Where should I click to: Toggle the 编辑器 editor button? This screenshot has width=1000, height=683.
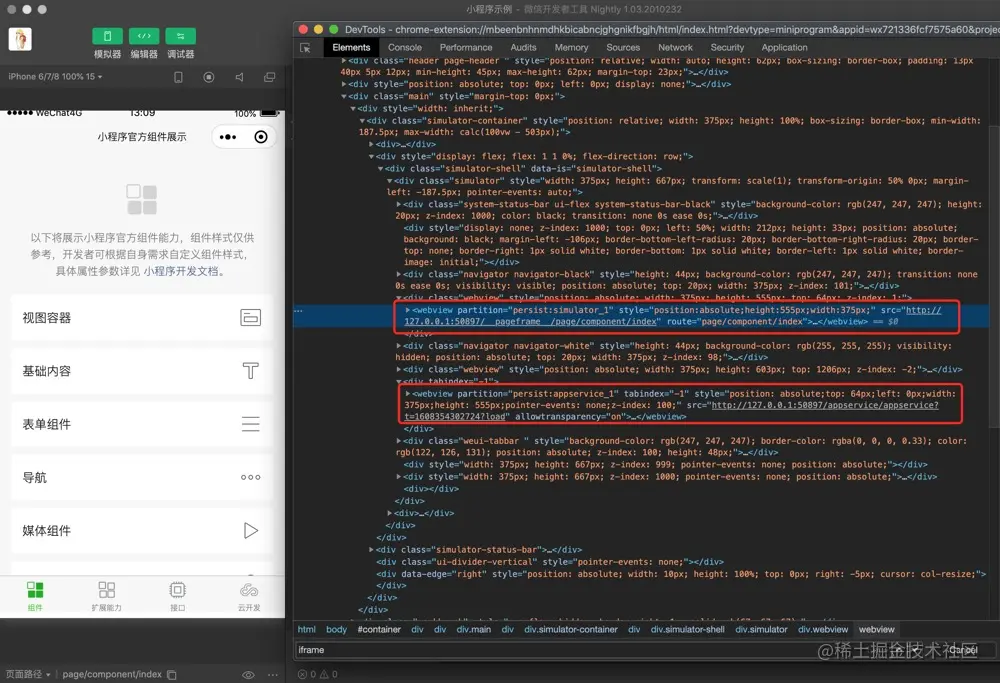point(144,36)
